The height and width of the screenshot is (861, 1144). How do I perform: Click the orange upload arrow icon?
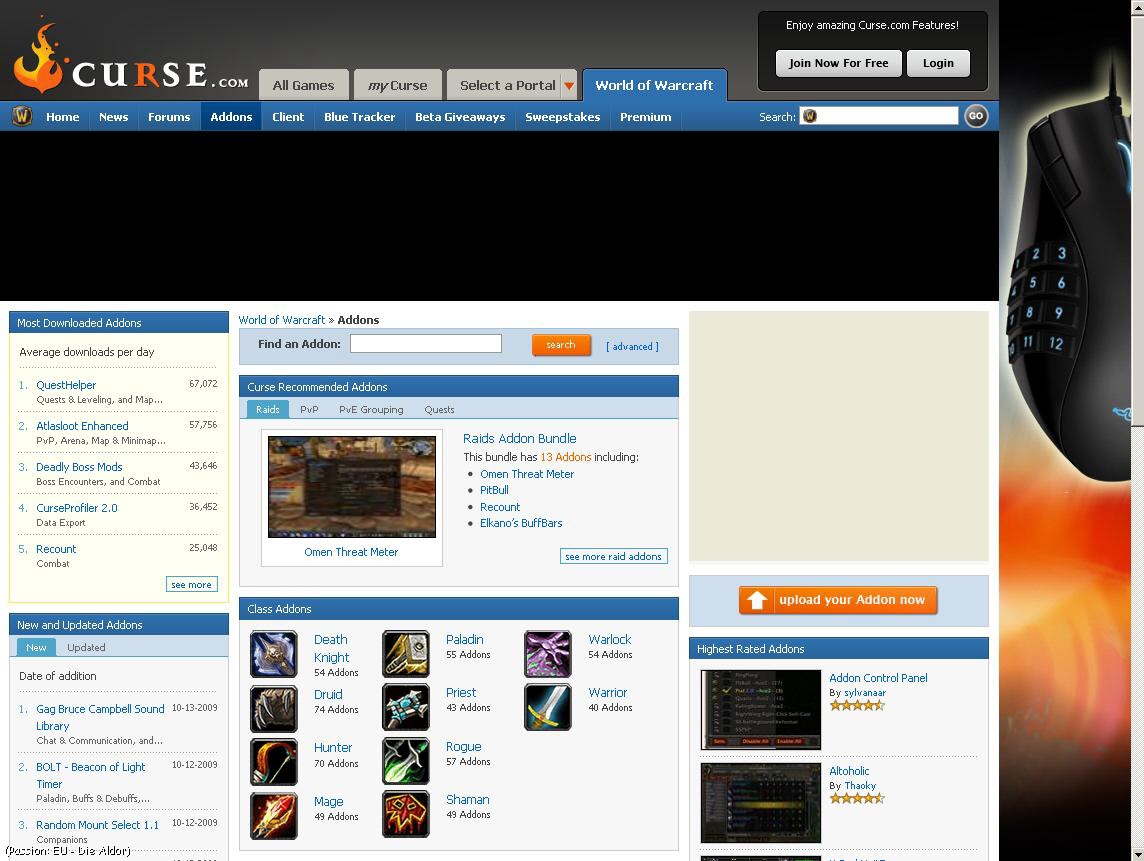pyautogui.click(x=757, y=600)
